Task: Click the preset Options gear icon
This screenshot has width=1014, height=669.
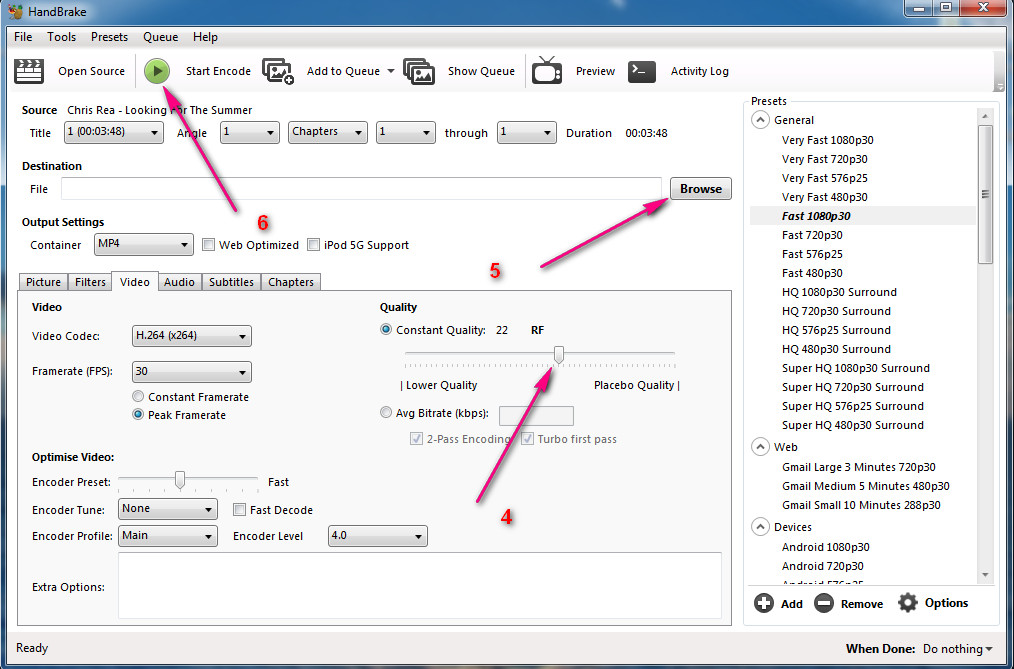Action: tap(908, 602)
